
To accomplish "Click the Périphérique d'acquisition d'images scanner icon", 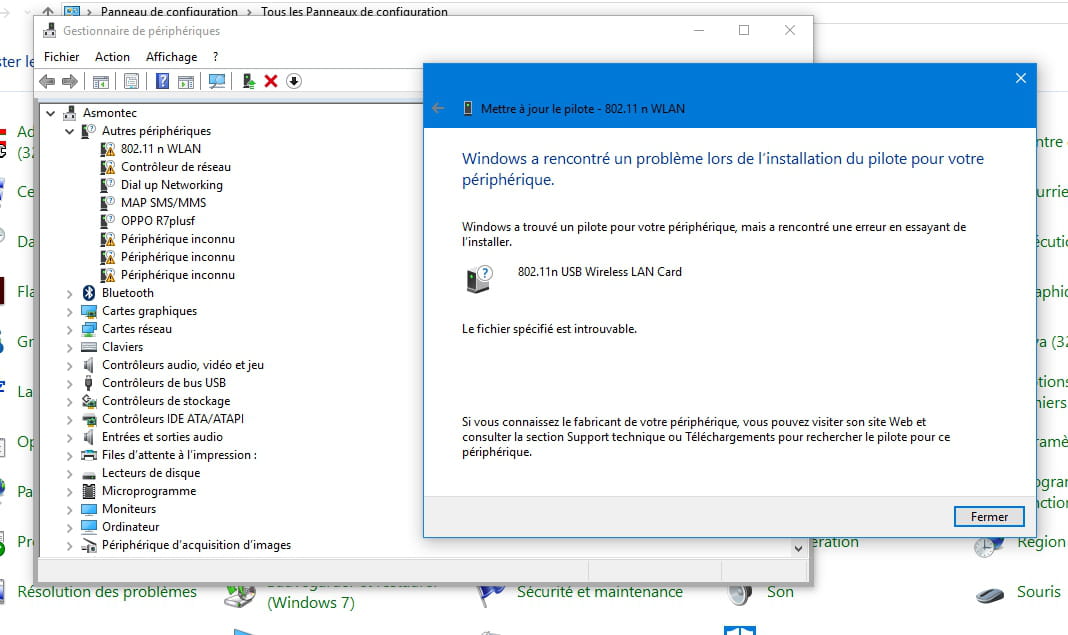I will click(x=89, y=545).
